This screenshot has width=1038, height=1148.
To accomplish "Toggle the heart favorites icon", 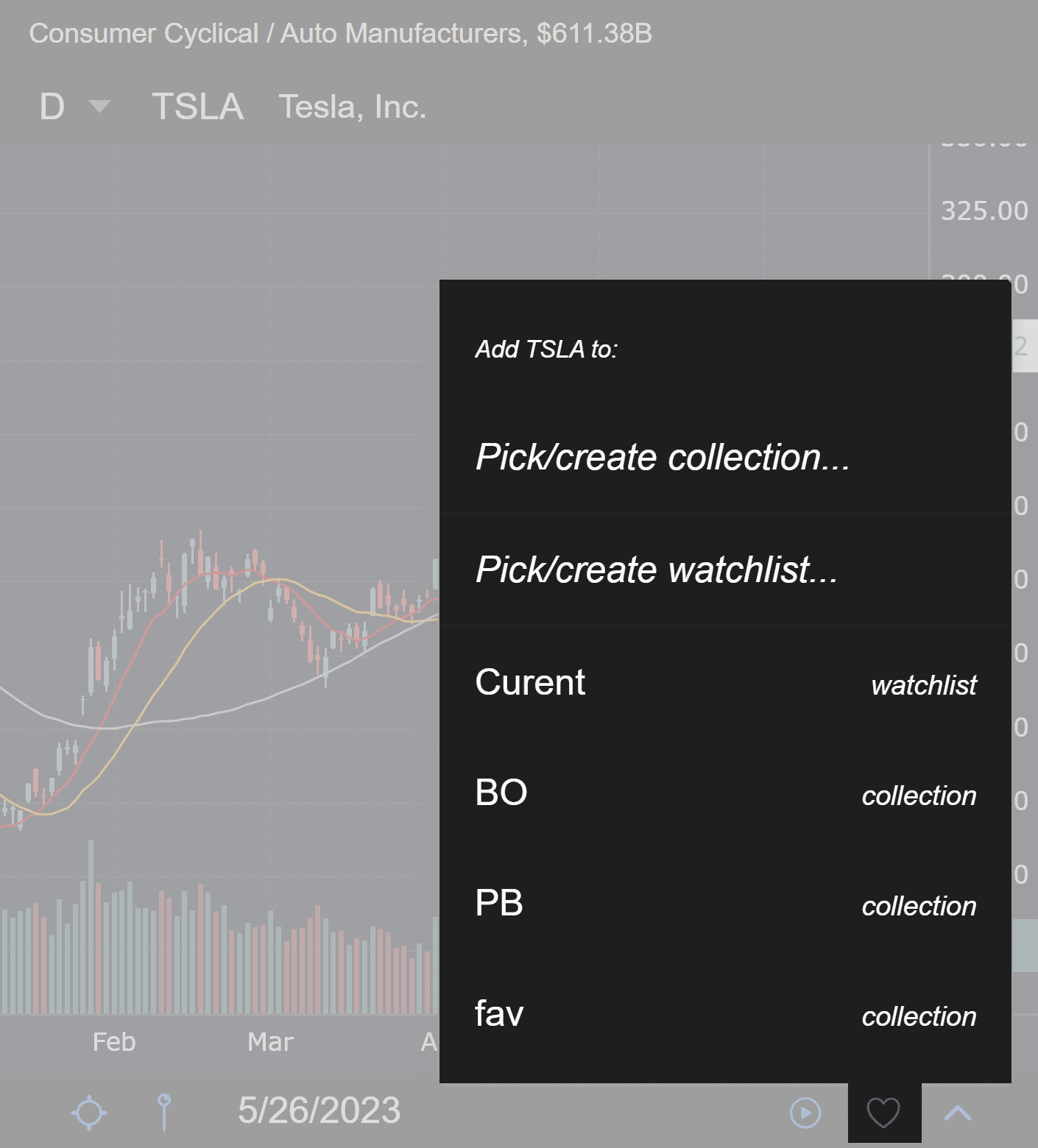I will (x=883, y=1113).
